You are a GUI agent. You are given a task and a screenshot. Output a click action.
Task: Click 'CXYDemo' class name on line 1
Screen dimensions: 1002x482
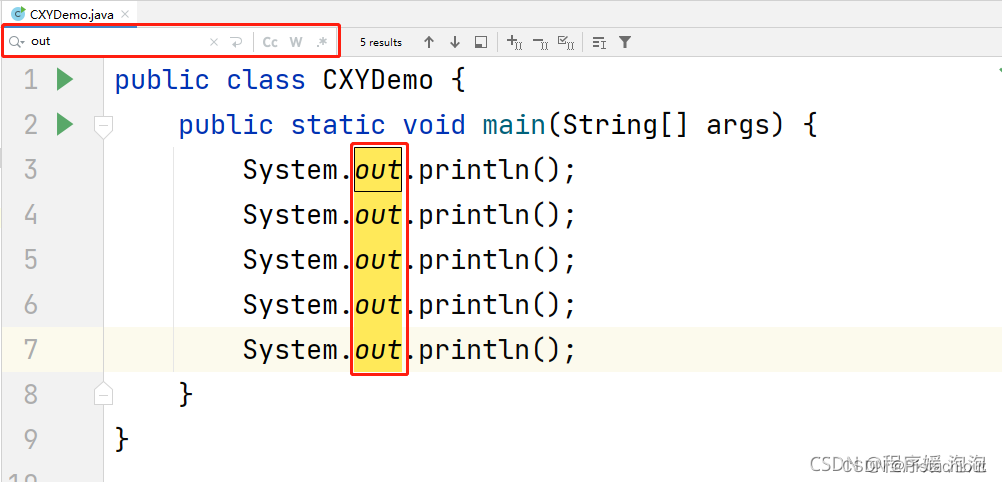click(378, 81)
